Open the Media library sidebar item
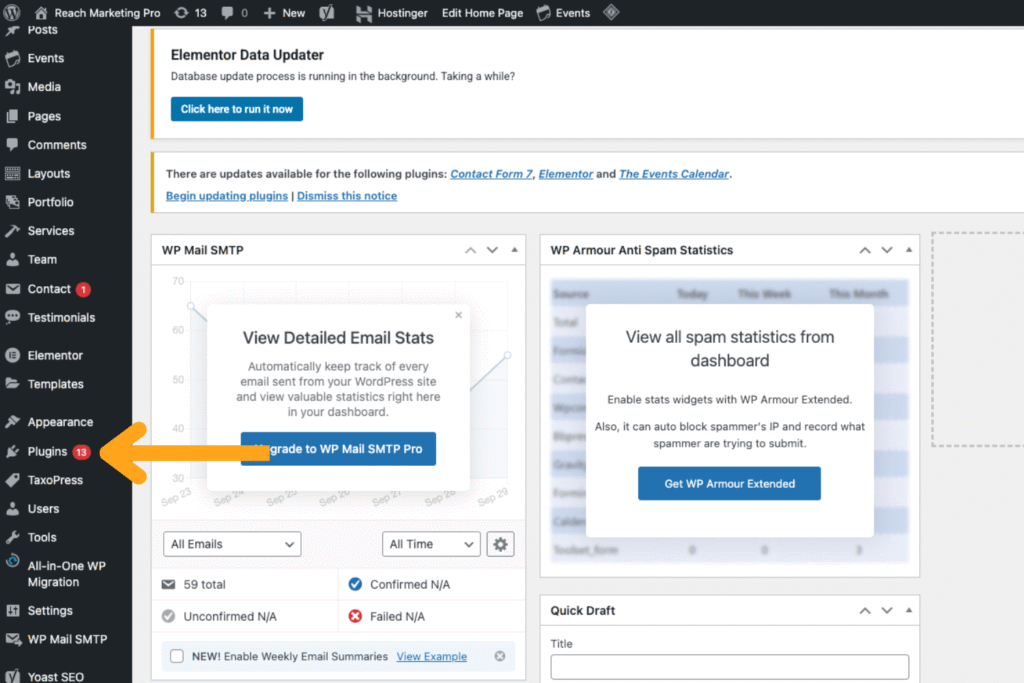1024x683 pixels. 44,87
